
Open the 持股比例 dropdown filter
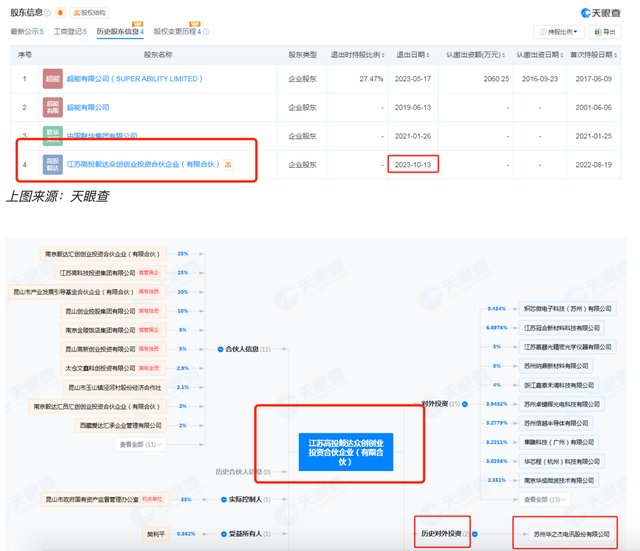pyautogui.click(x=557, y=32)
